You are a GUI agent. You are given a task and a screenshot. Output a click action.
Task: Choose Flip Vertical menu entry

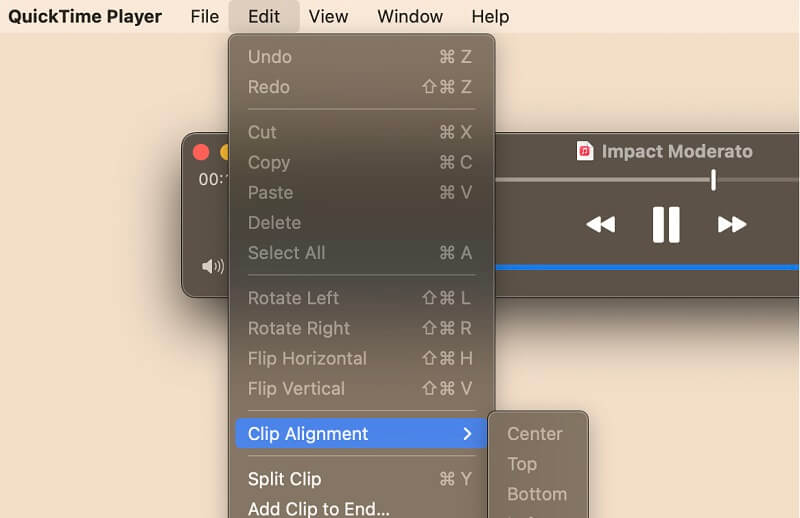(360, 388)
